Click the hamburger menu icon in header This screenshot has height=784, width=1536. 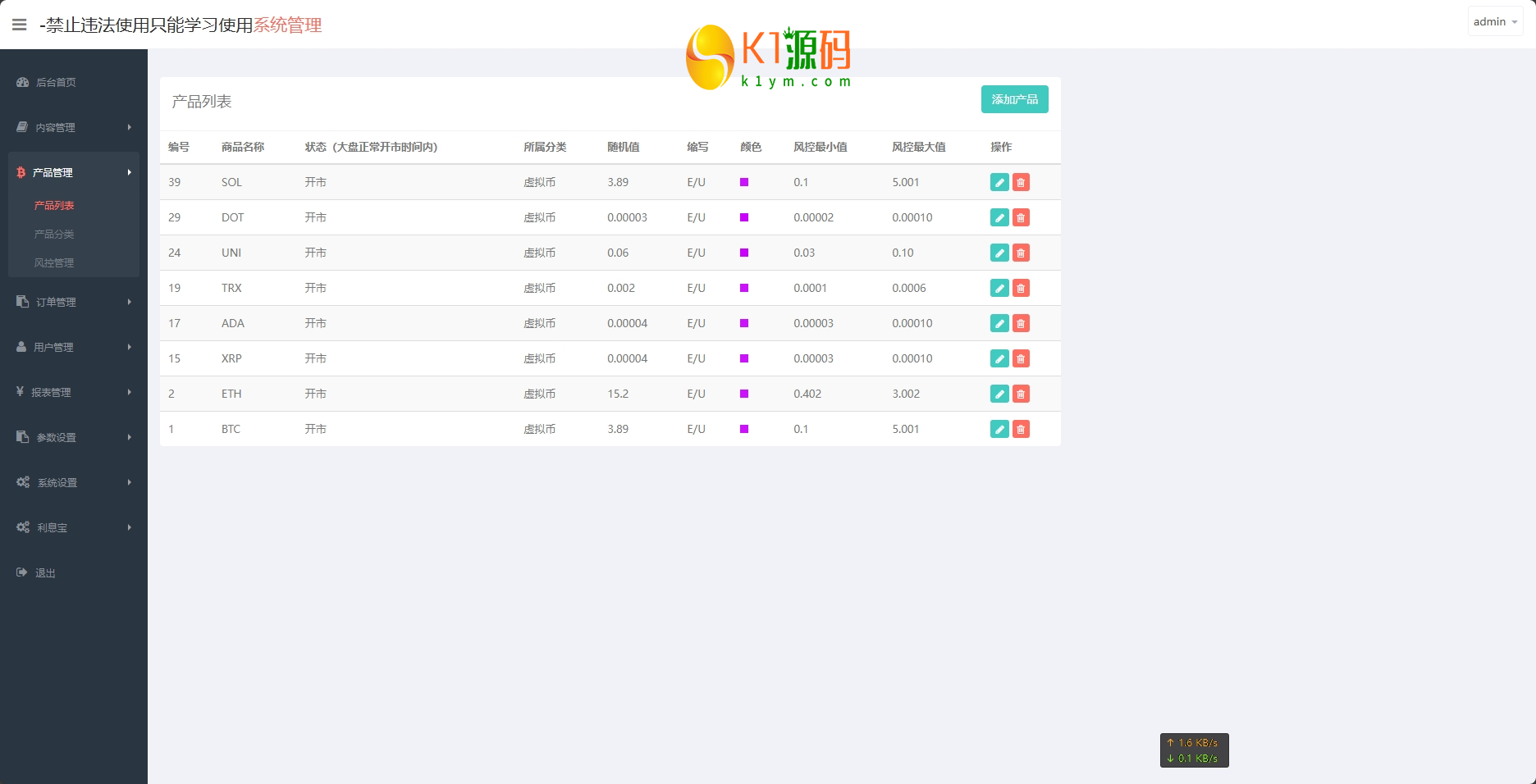pyautogui.click(x=20, y=25)
